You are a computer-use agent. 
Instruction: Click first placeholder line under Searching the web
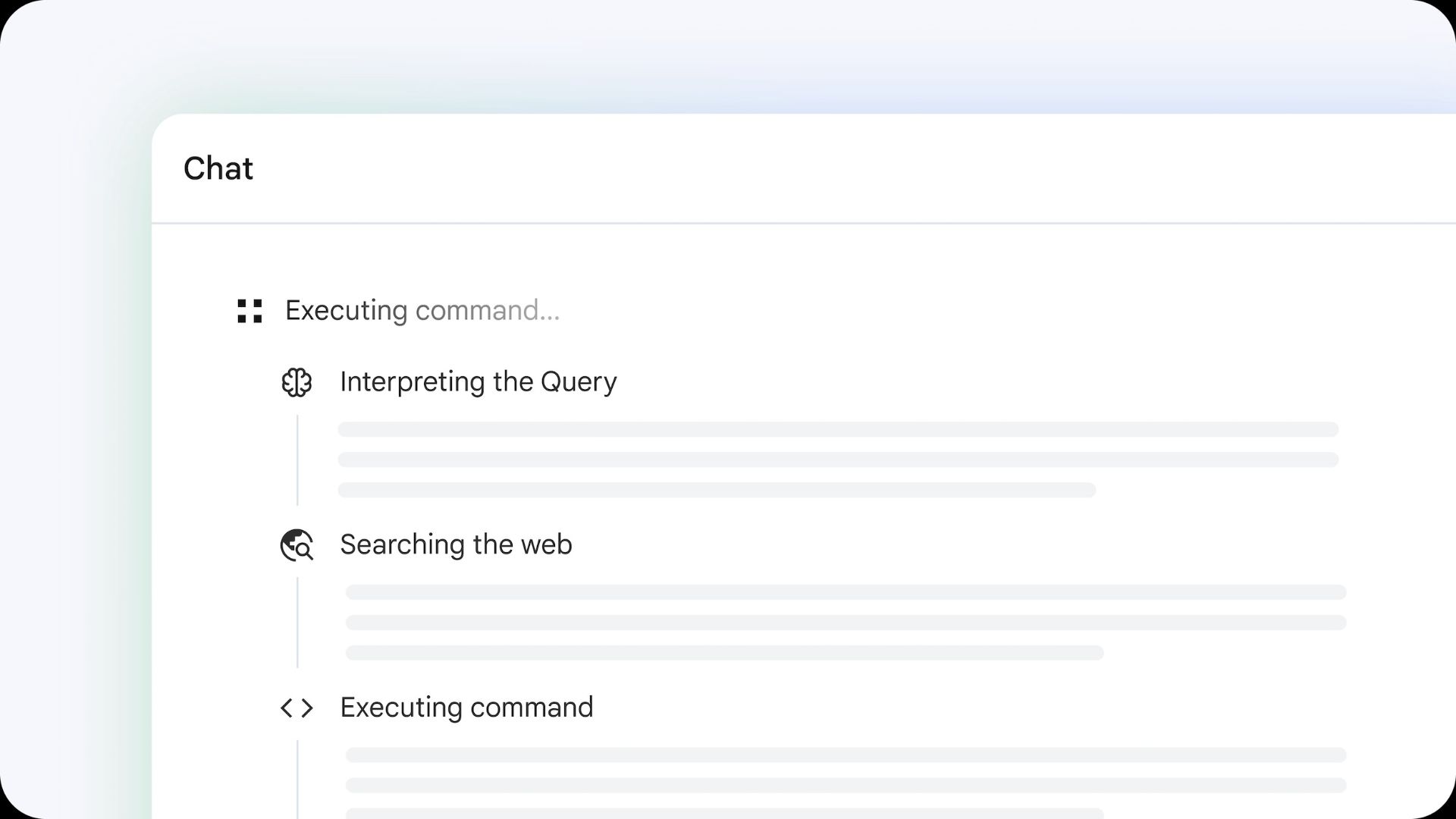[846, 592]
